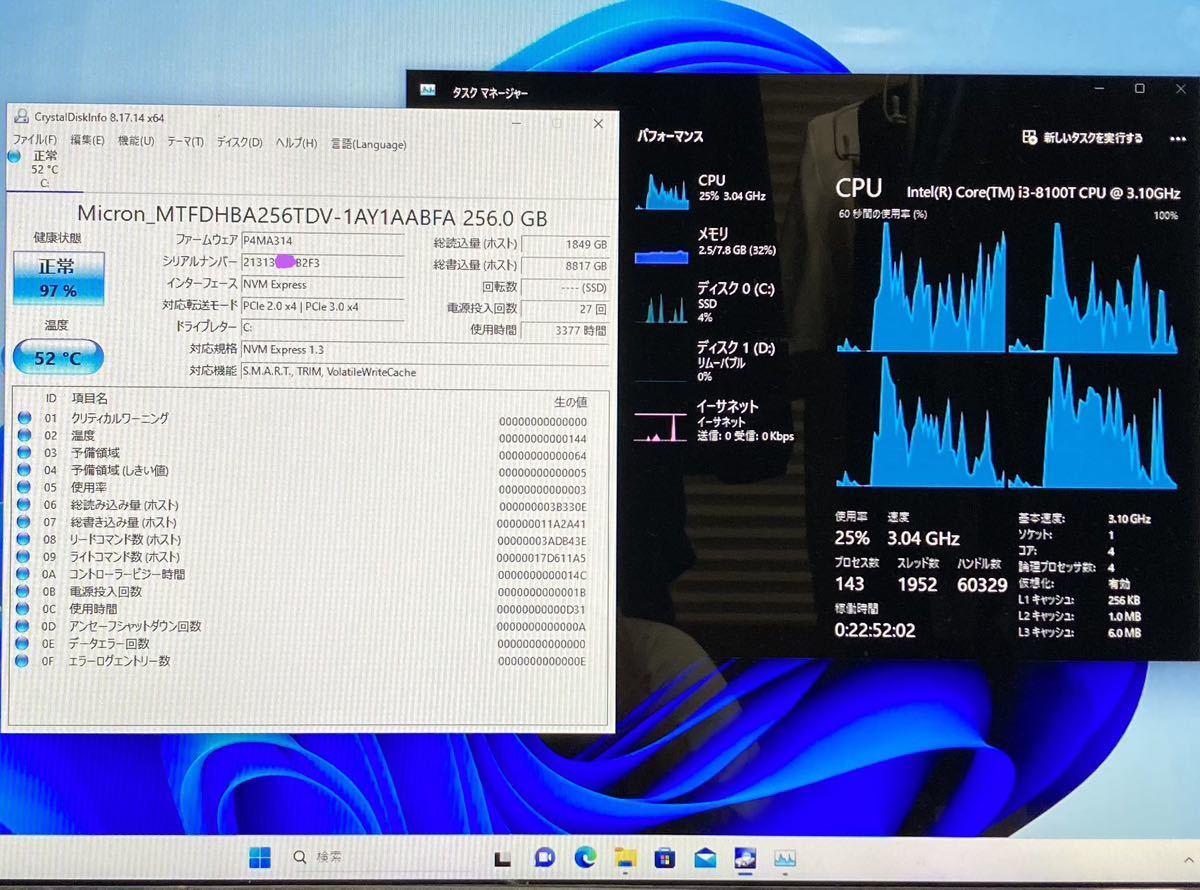
Task: Open 編集(E) menu in CrystalDiskInfo
Action: [87, 141]
